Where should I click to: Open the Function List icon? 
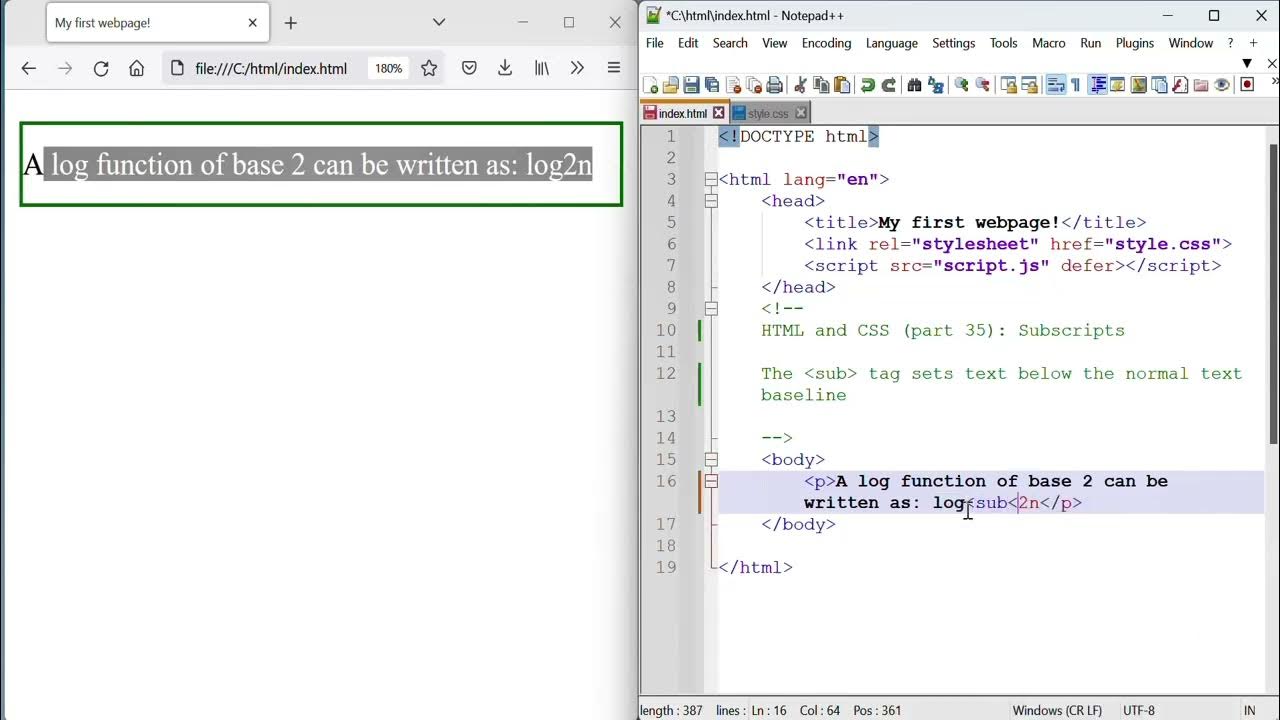(x=1180, y=85)
